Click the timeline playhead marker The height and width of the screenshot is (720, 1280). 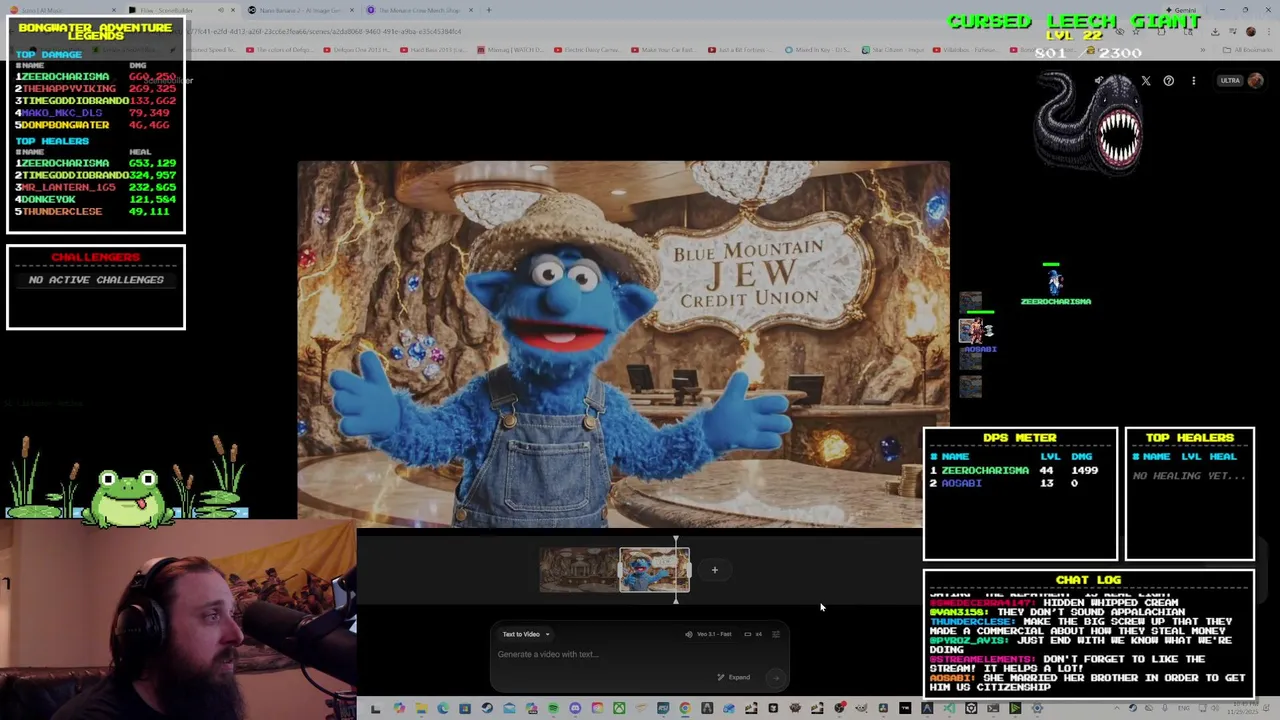(676, 570)
